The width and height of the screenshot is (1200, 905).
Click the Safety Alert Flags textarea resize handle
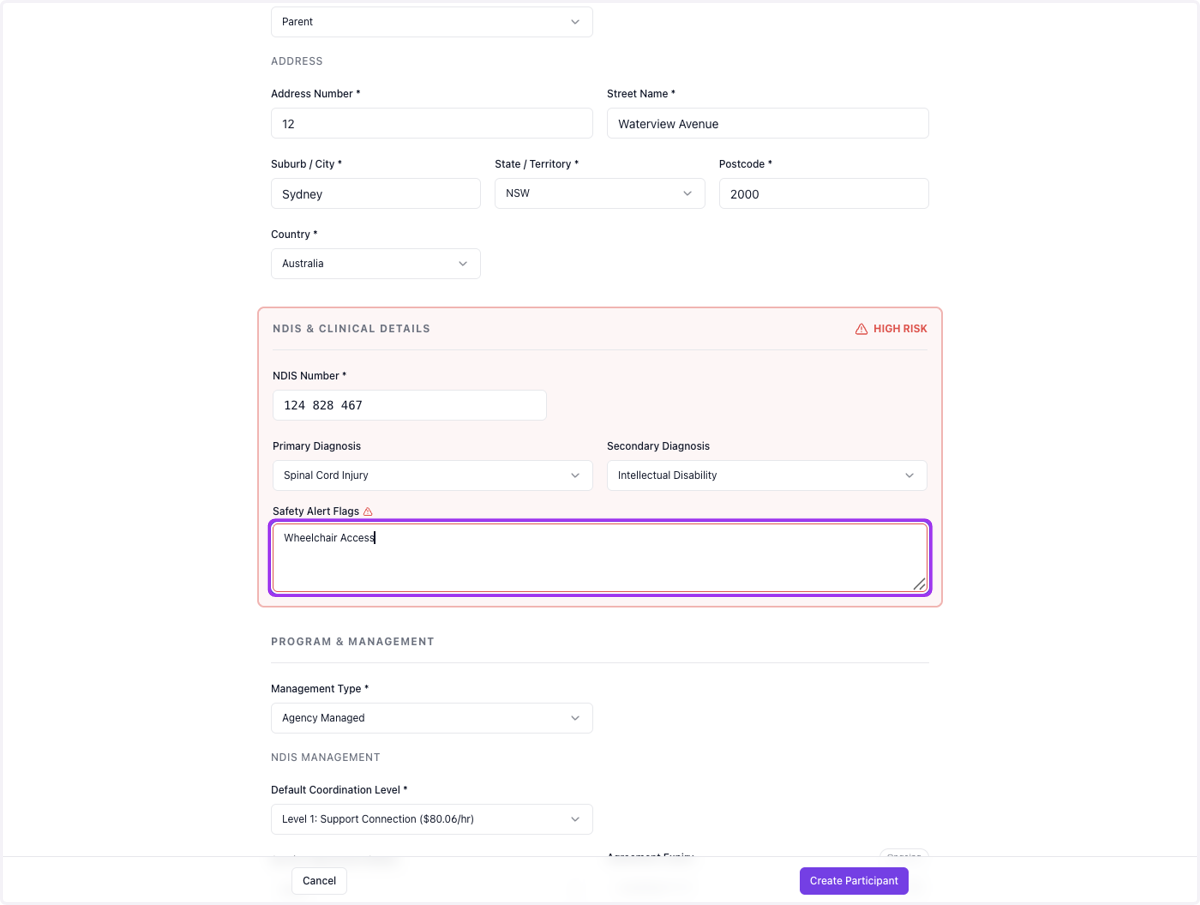(919, 584)
